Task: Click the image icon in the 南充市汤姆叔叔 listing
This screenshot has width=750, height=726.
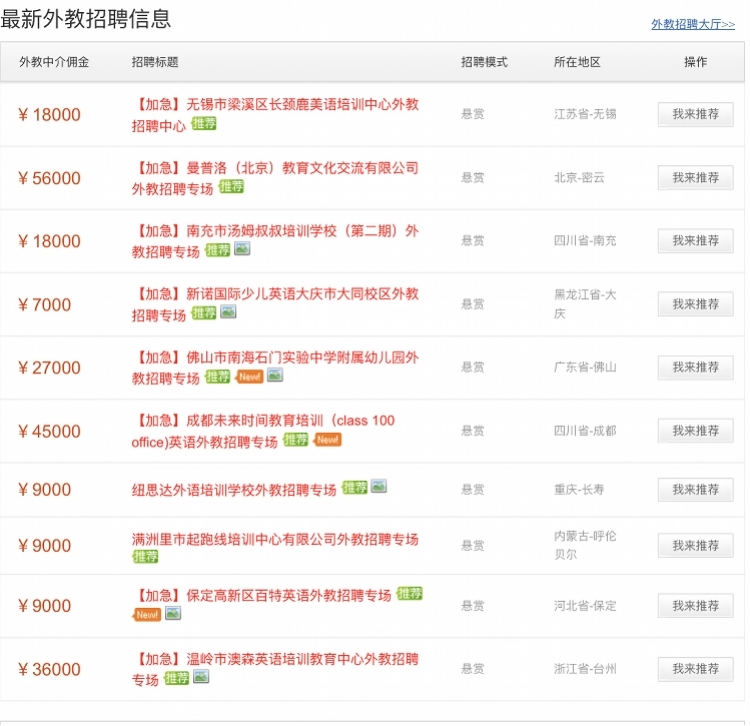Action: [241, 250]
